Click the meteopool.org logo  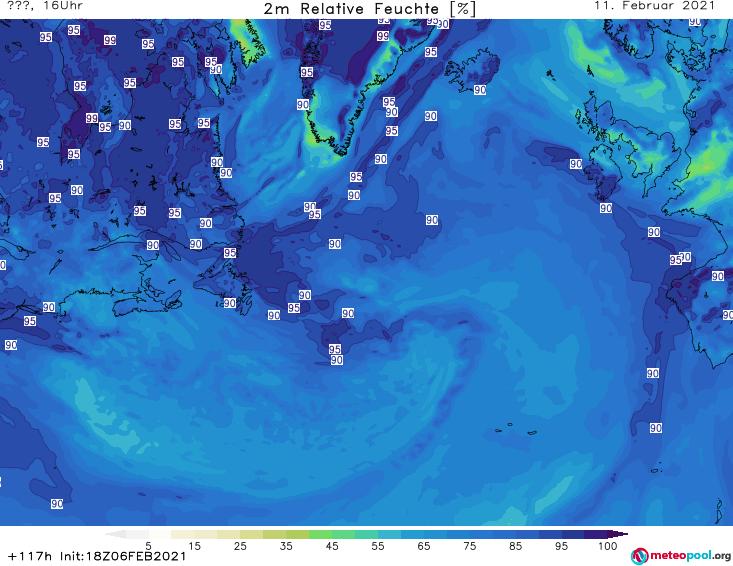tap(681, 556)
